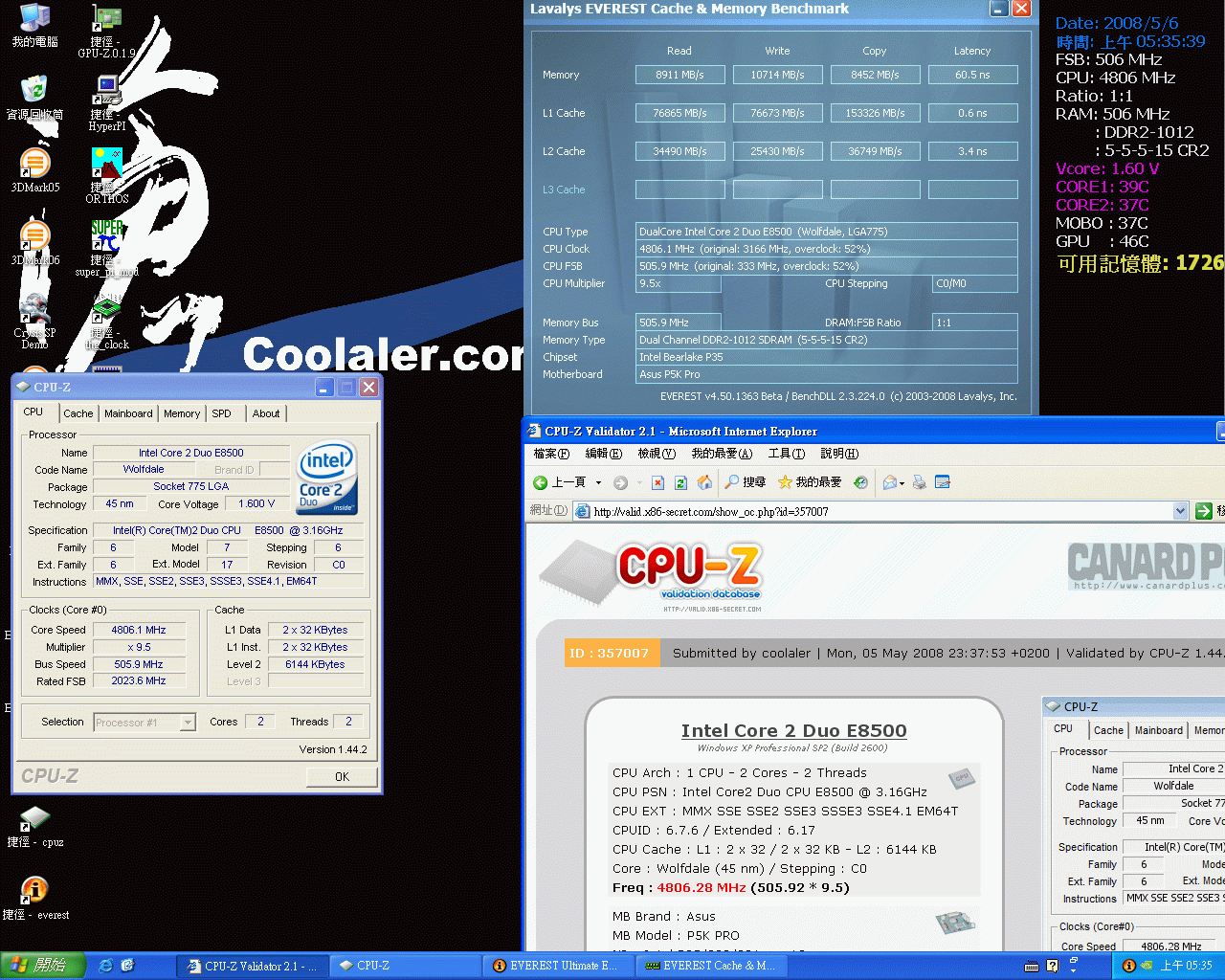Open the 檢視(V) menu in Internet Explorer
This screenshot has height=980, width=1225.
click(x=657, y=454)
